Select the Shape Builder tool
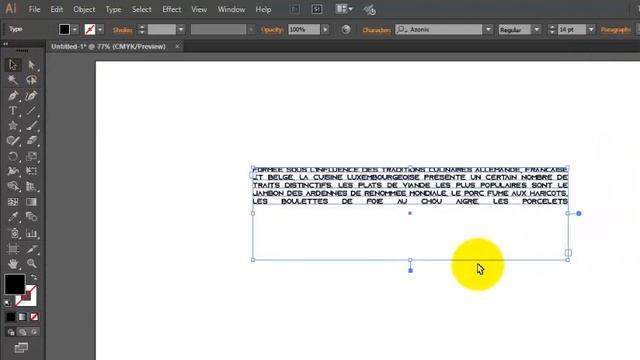640x360 pixels. click(13, 187)
